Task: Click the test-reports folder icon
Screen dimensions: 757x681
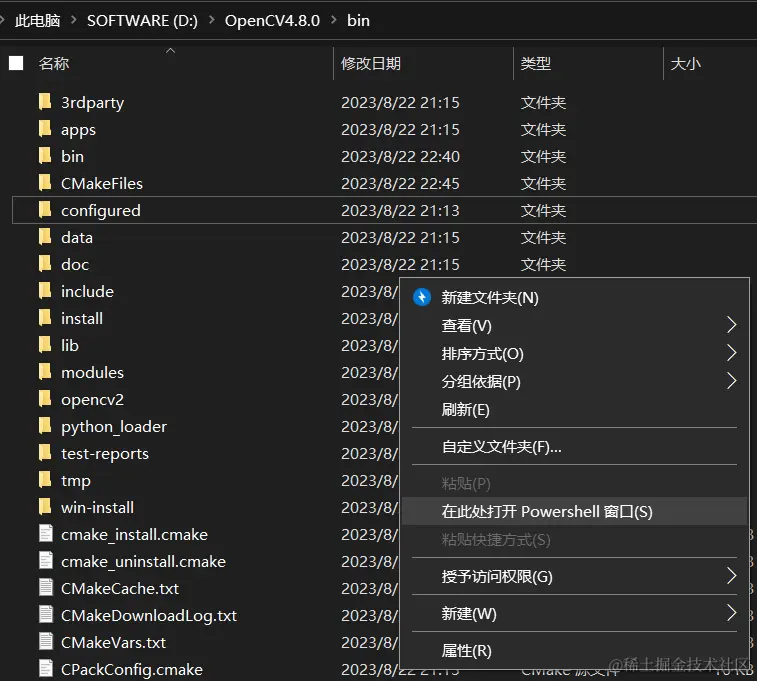Action: pyautogui.click(x=45, y=453)
